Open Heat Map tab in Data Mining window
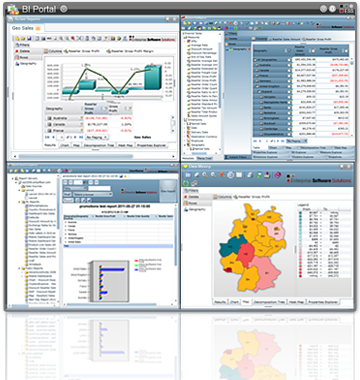360x380 pixels. click(x=296, y=302)
